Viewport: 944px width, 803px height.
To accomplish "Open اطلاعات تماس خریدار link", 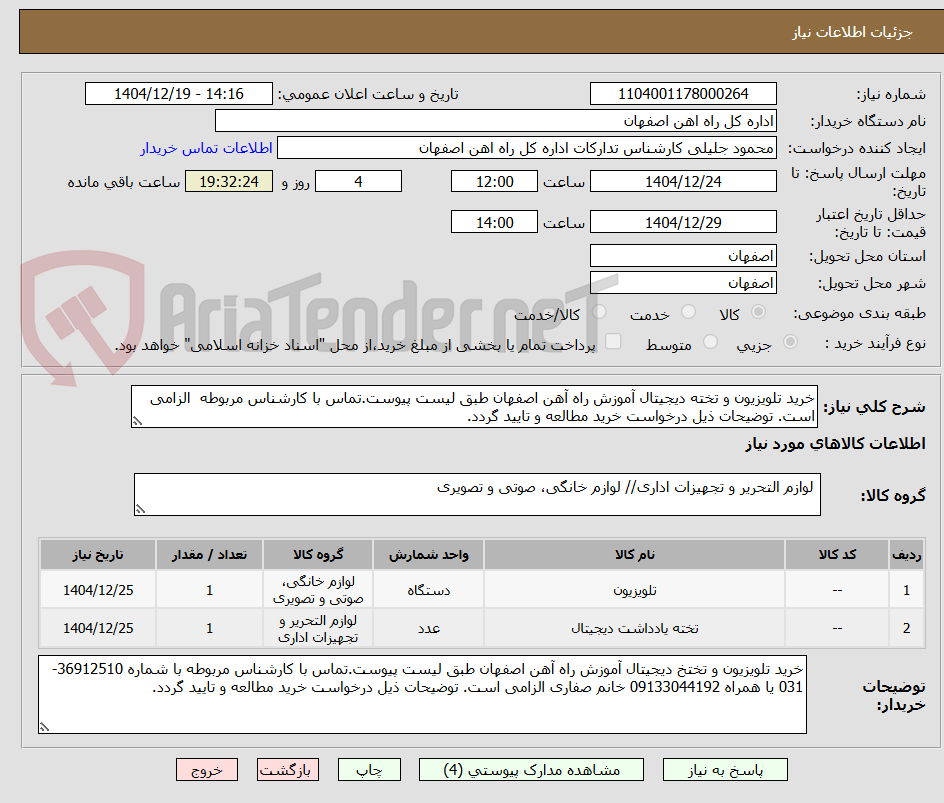I will (206, 148).
